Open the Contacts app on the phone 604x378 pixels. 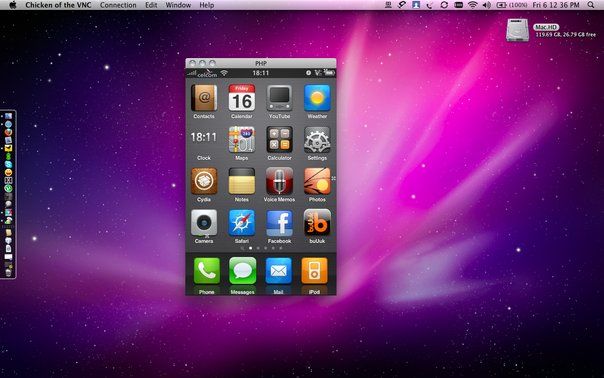(x=204, y=98)
